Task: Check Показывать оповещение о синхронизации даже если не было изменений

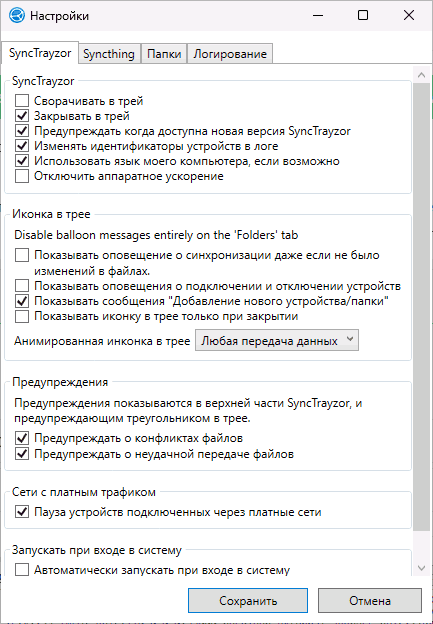Action: pyautogui.click(x=22, y=255)
